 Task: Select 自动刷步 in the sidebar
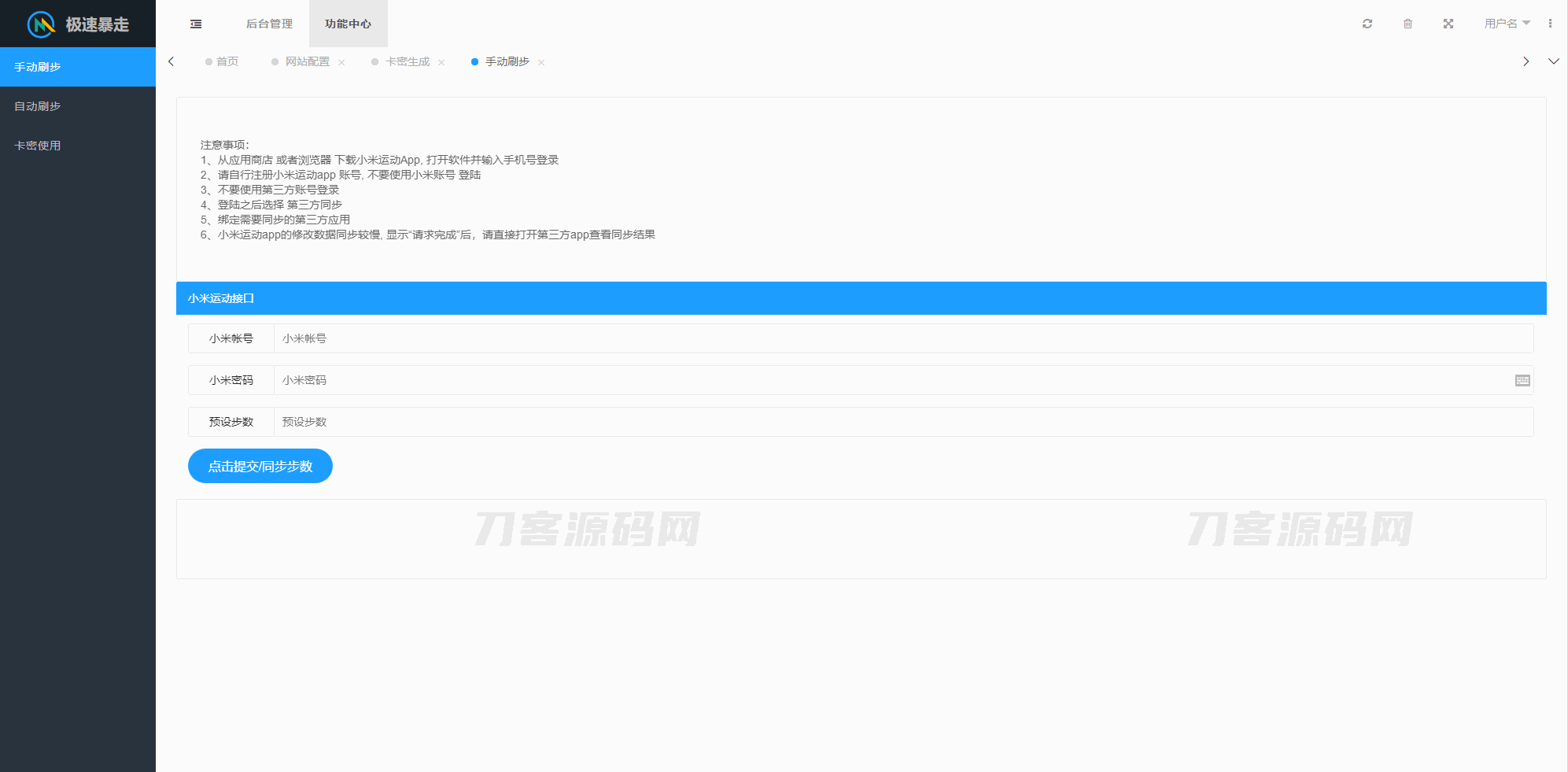point(38,106)
